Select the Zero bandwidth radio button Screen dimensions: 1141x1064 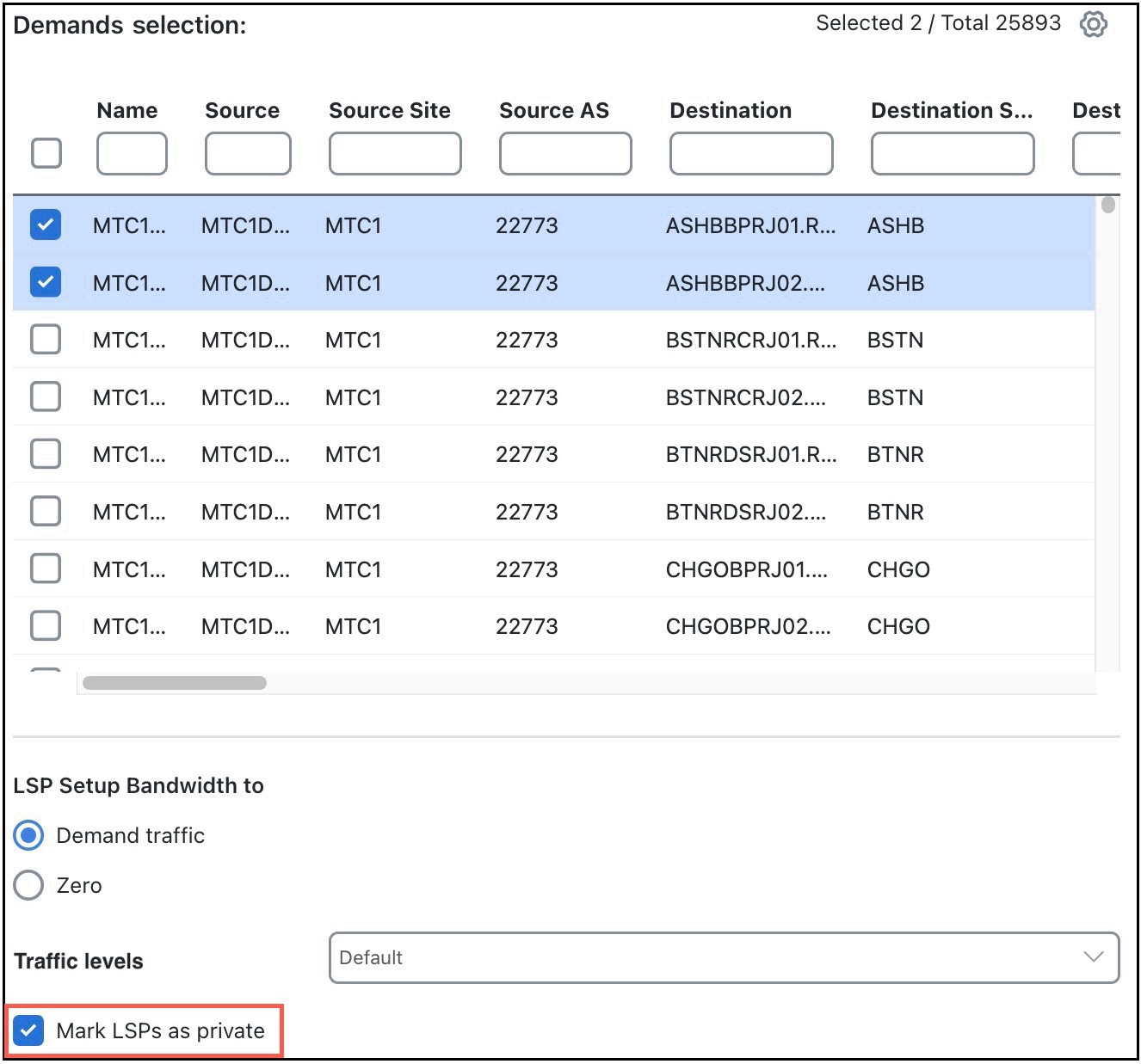pyautogui.click(x=28, y=885)
